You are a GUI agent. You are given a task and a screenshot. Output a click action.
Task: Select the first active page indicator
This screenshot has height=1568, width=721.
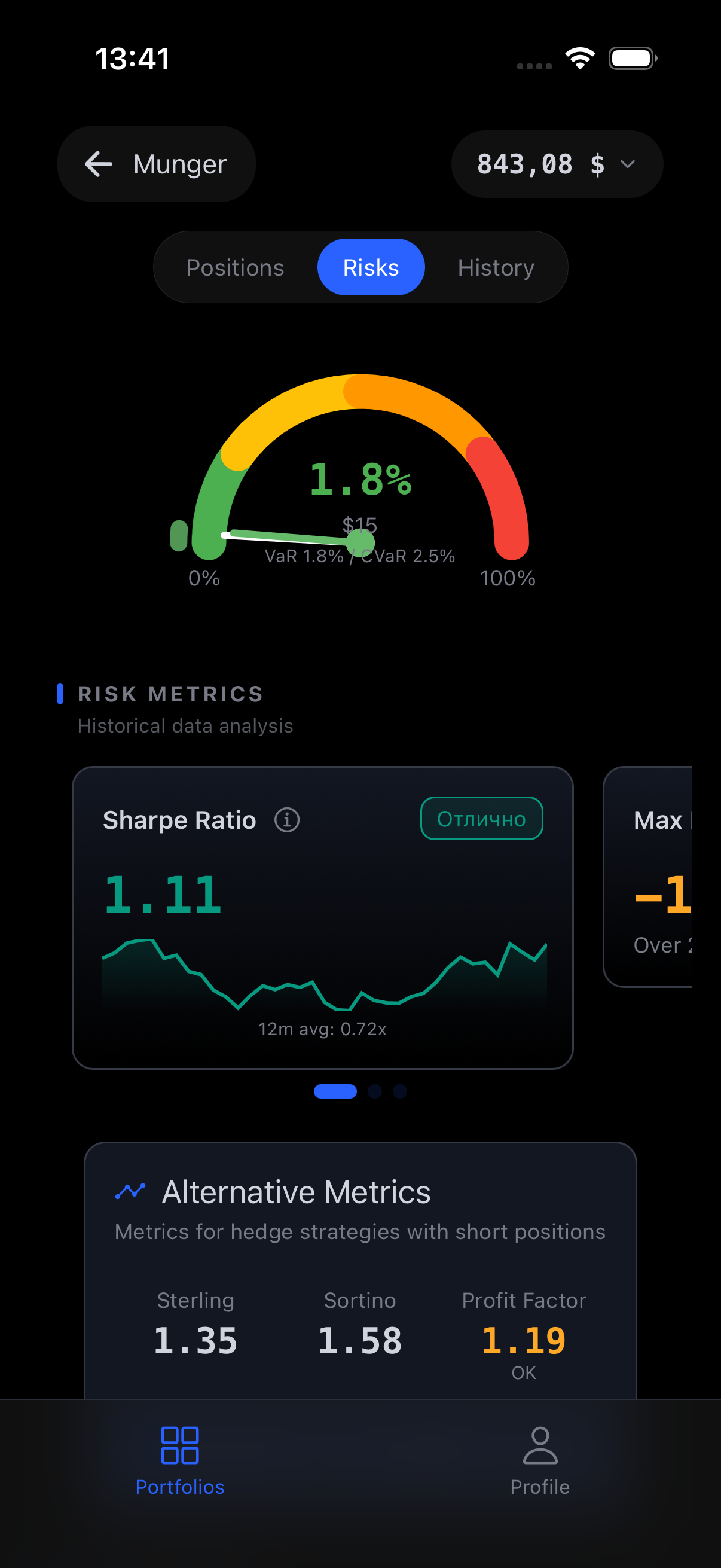[335, 1091]
